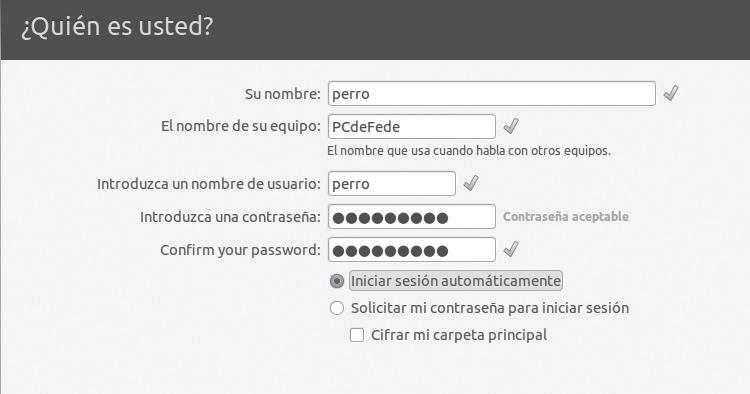Click the Introduzca una contraseña password field
This screenshot has width=750, height=394.
(412, 217)
